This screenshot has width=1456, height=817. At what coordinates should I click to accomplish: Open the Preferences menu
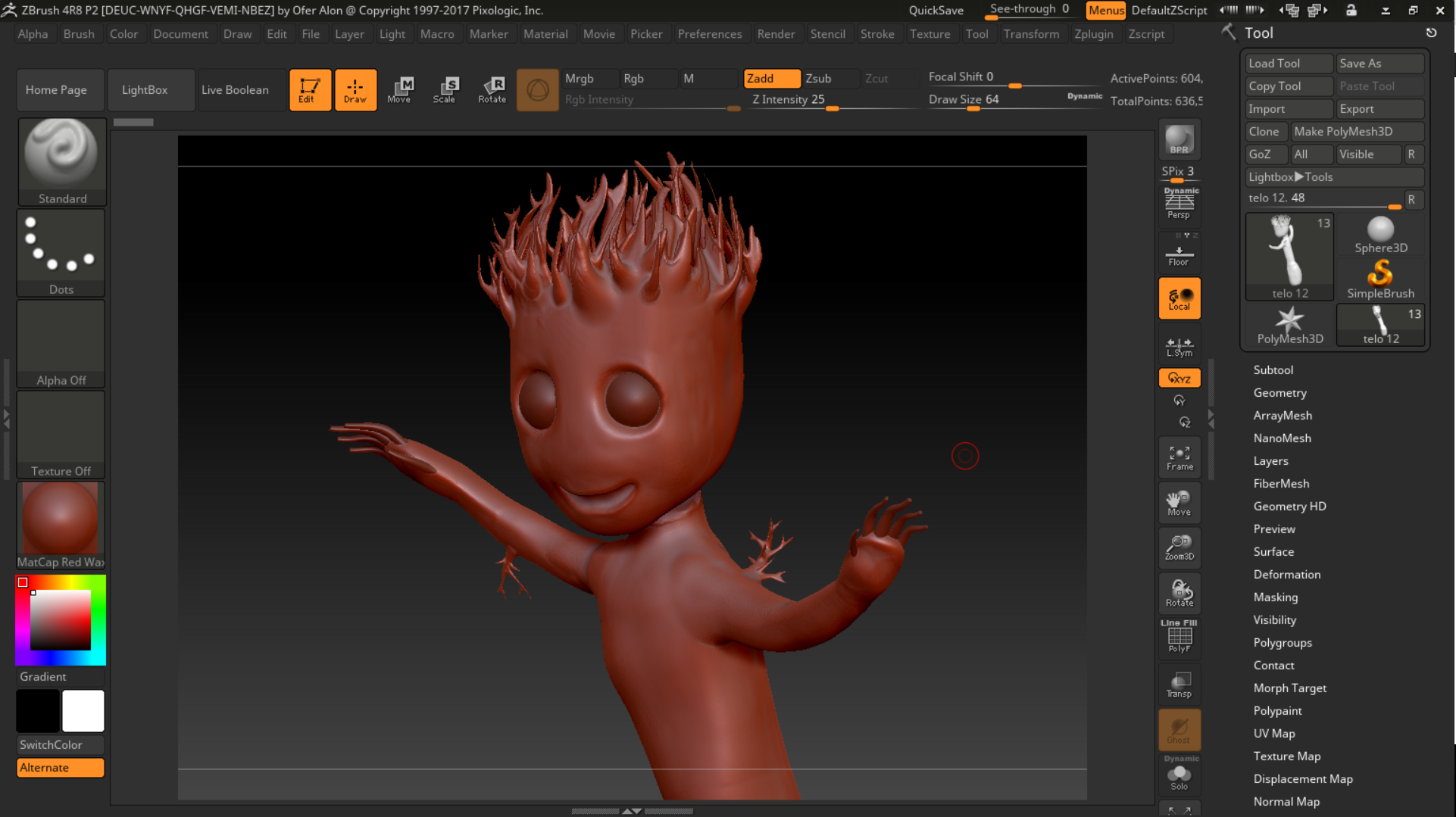click(x=710, y=34)
